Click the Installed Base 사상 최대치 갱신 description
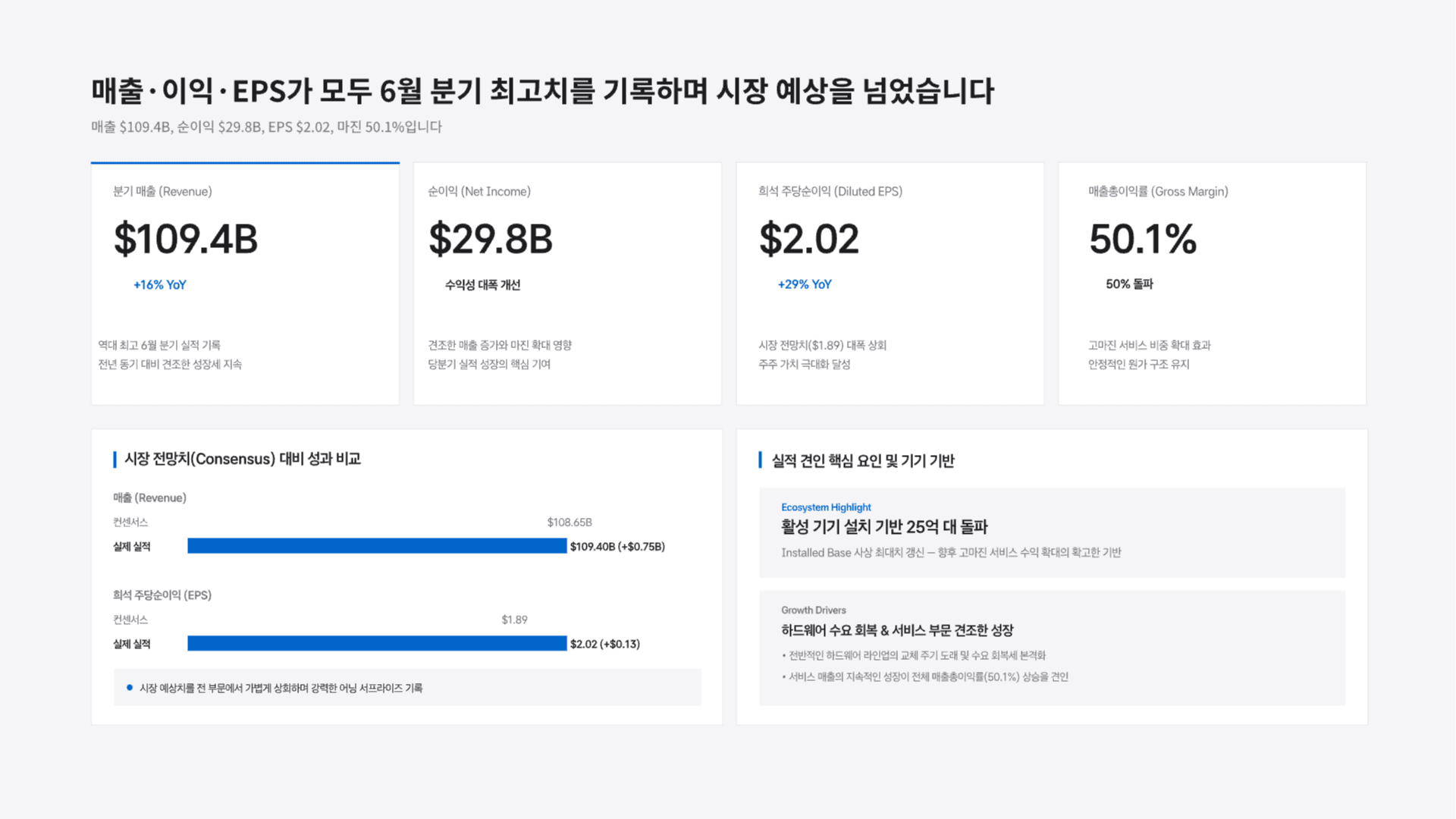The image size is (1456, 819). coord(951,553)
